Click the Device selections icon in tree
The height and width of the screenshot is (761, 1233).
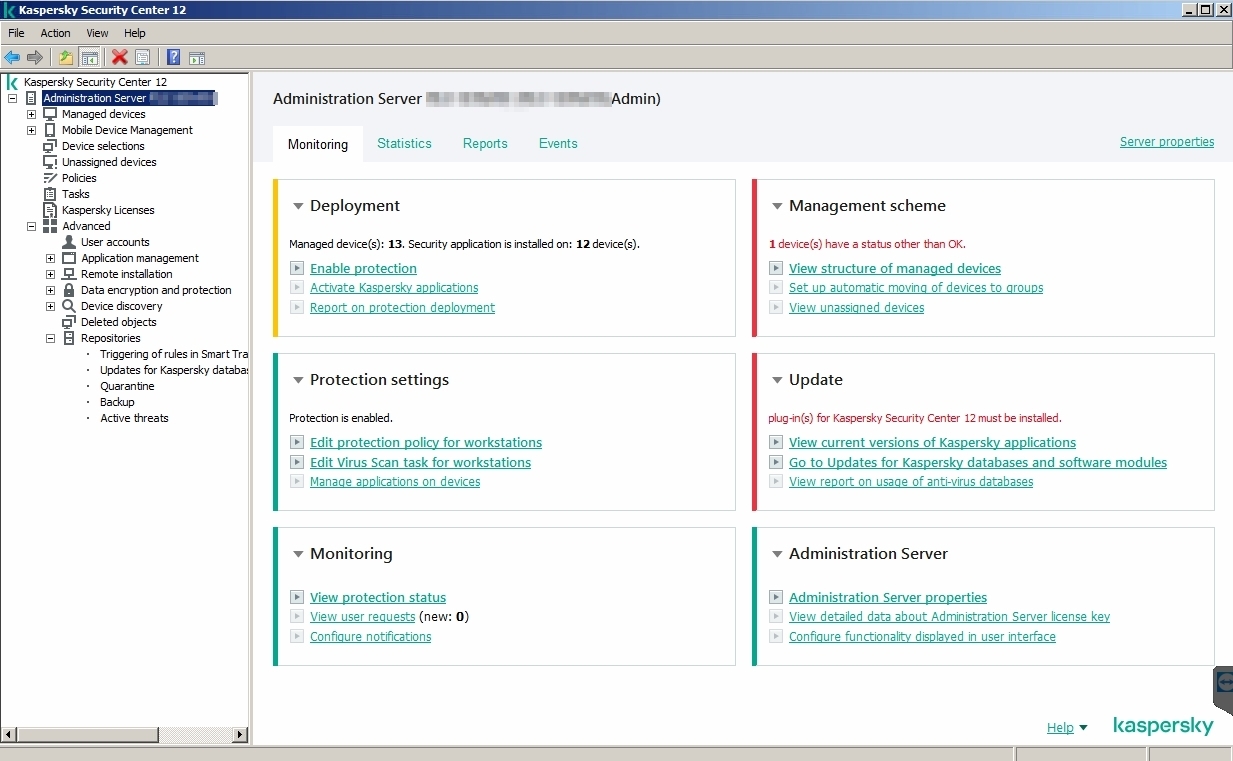(50, 146)
